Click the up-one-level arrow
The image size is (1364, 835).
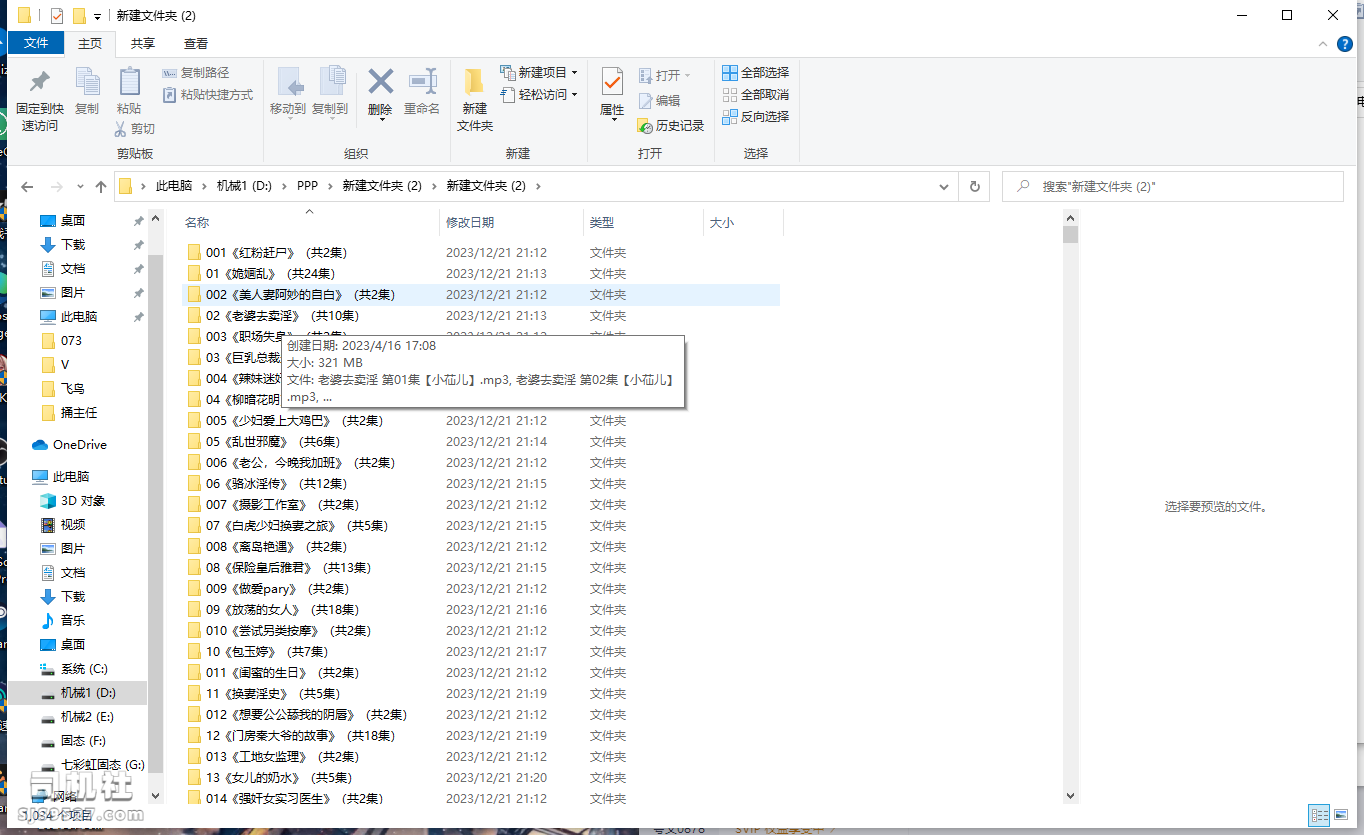coord(101,187)
